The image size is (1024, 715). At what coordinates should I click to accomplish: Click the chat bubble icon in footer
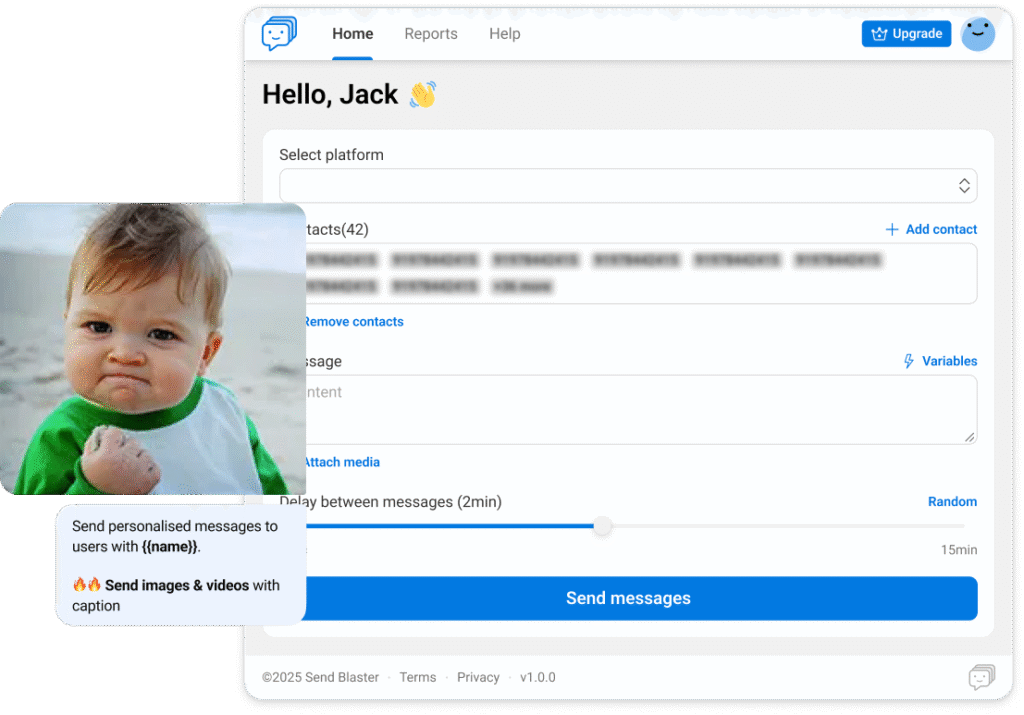[981, 678]
